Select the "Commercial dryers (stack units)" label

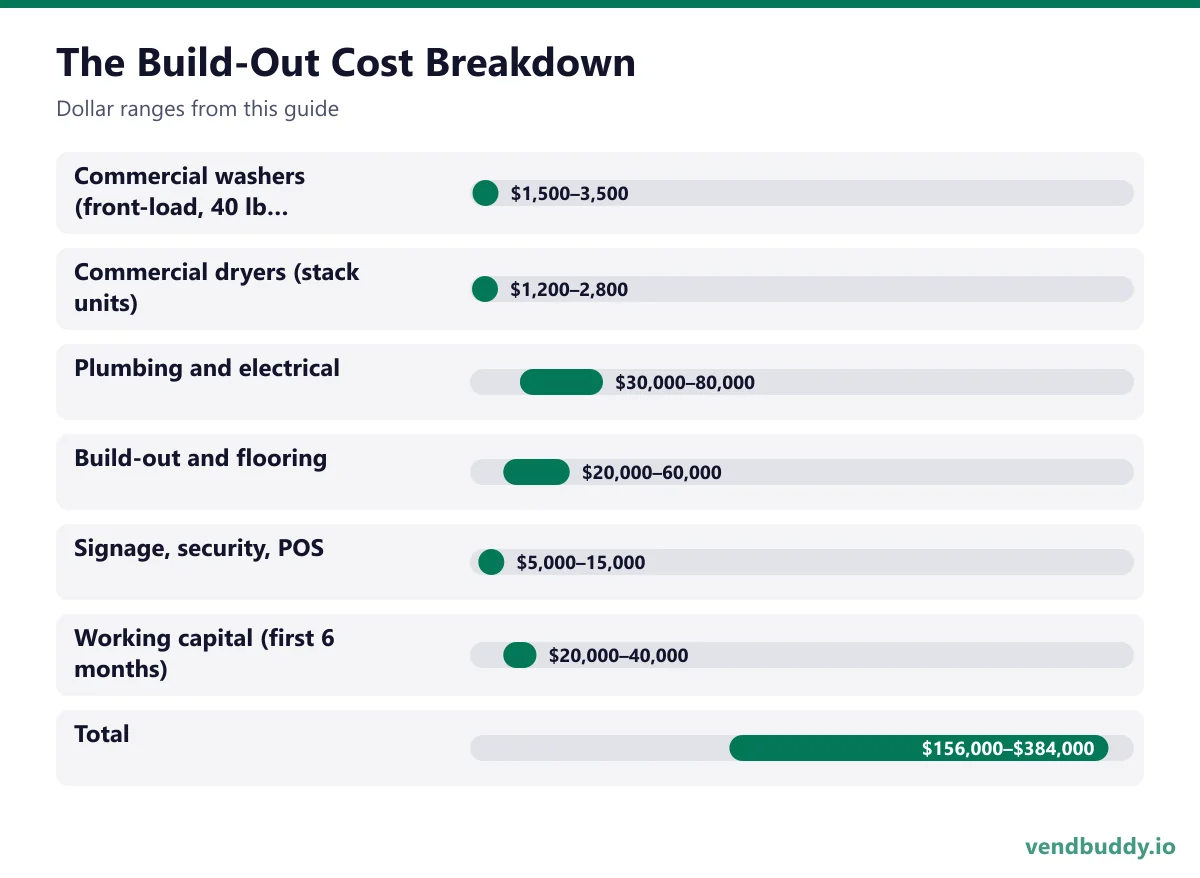click(217, 288)
